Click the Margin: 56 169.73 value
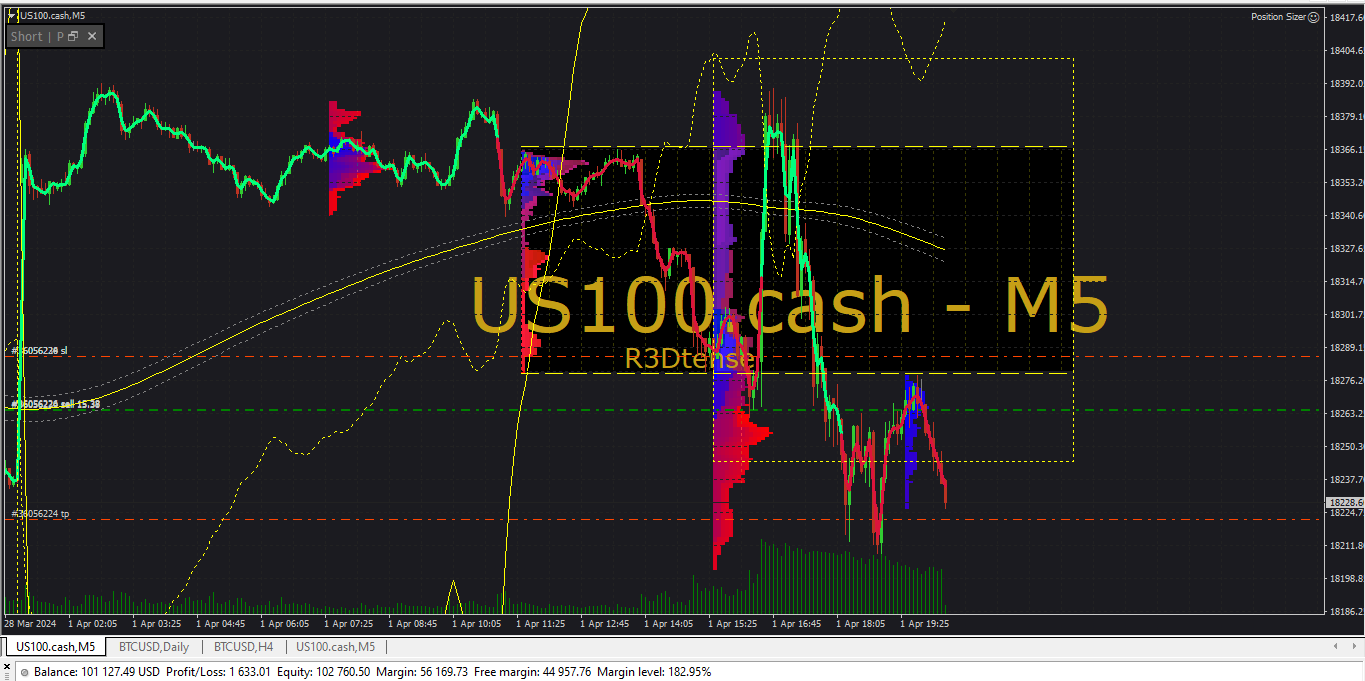The height and width of the screenshot is (681, 1365). [x=421, y=672]
